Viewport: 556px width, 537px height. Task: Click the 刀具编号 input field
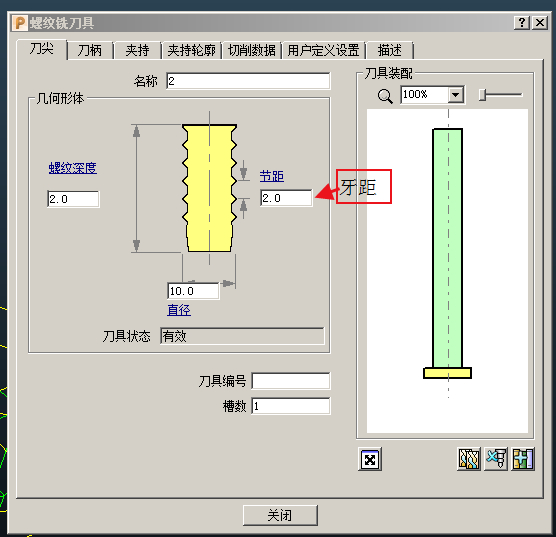coord(291,381)
